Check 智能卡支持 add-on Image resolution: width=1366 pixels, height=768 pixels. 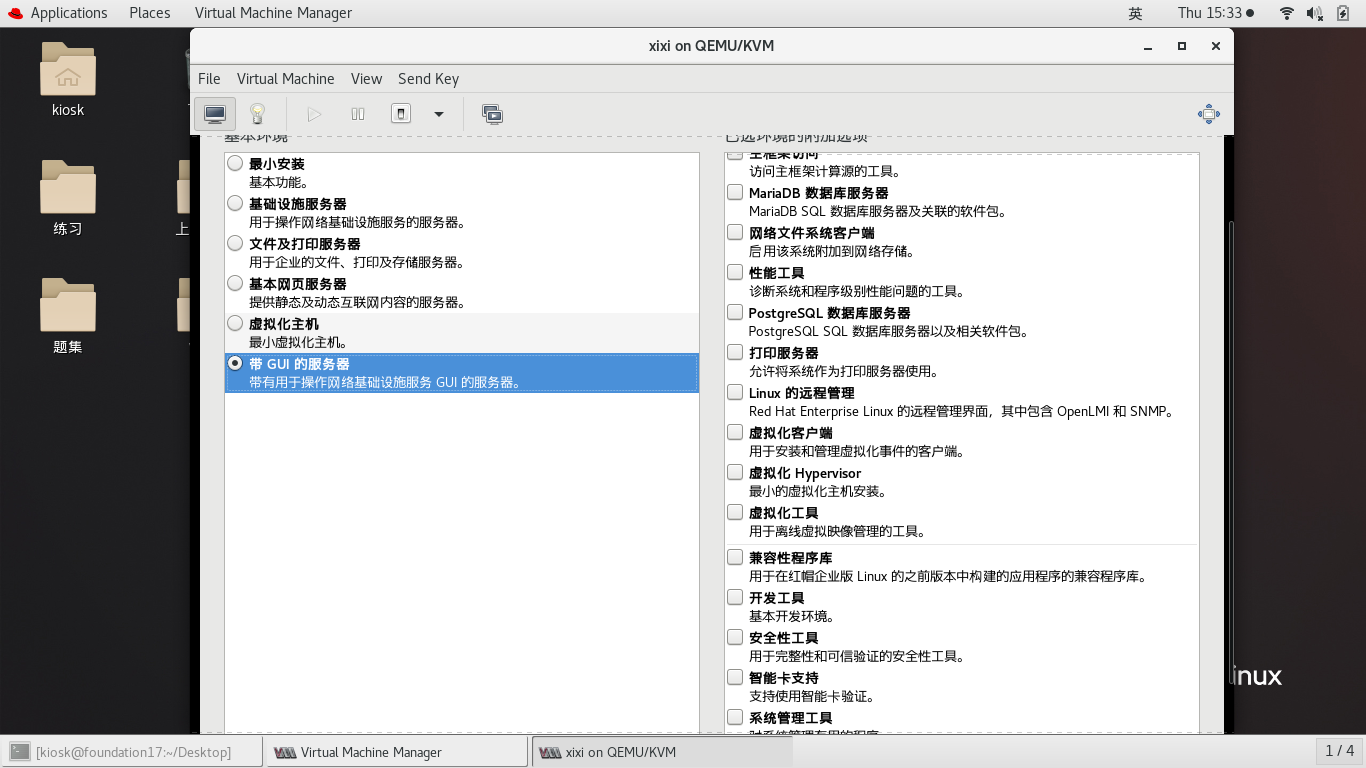(x=735, y=677)
